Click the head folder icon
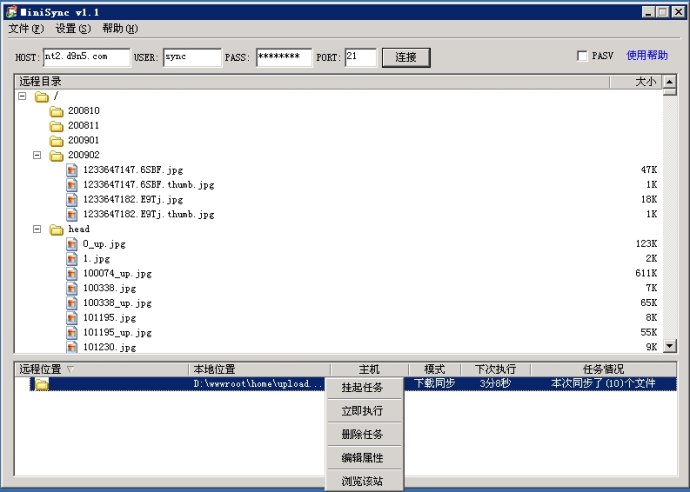 click(x=57, y=229)
